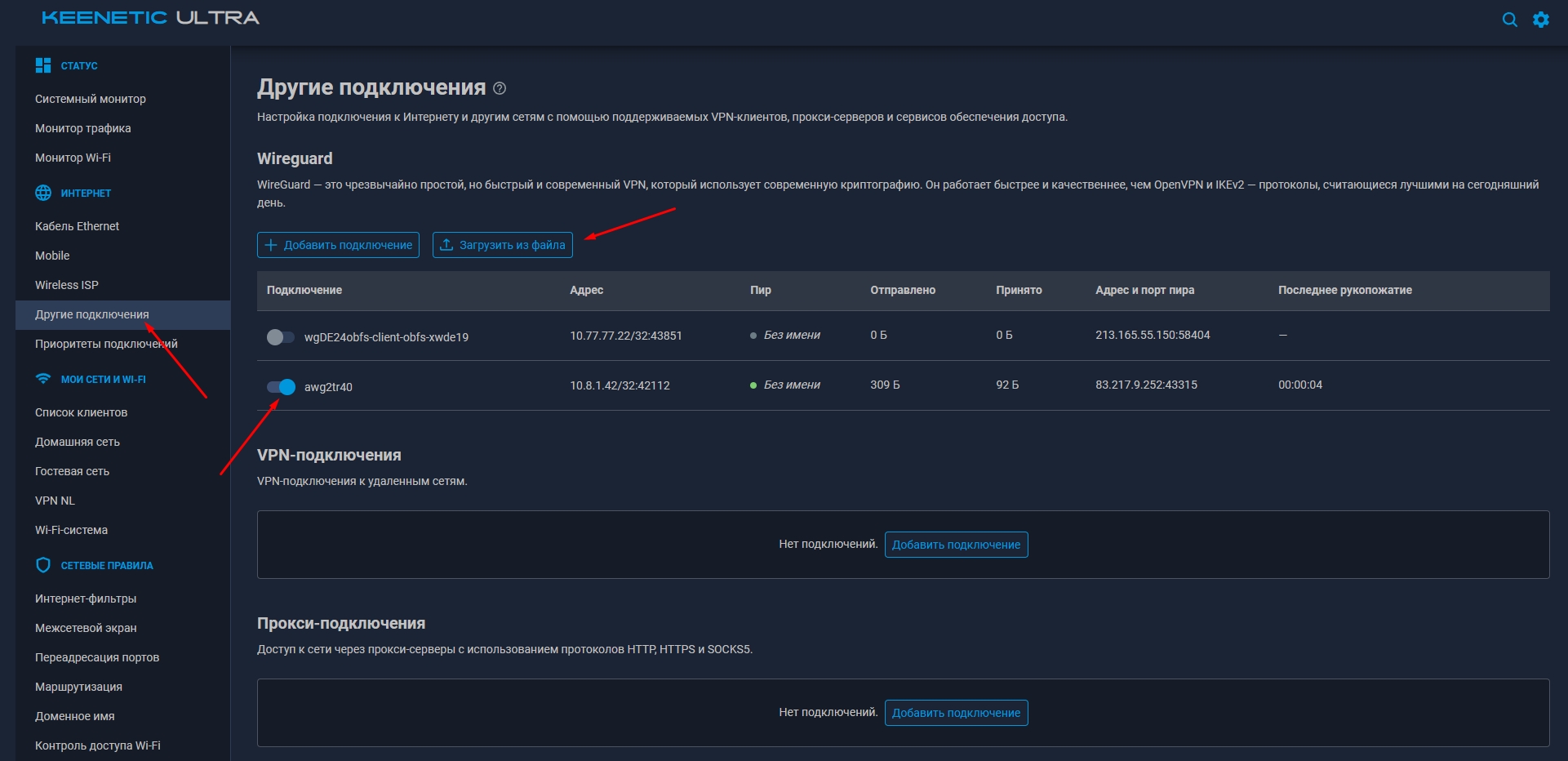
Task: Add a connection in the Прокси-подключения section
Action: tap(956, 713)
